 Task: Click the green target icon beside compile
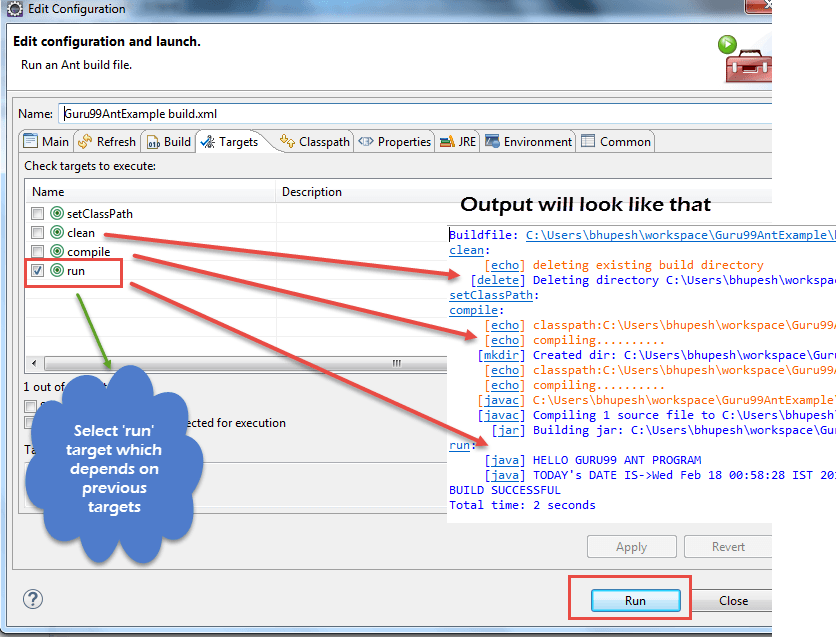[57, 252]
